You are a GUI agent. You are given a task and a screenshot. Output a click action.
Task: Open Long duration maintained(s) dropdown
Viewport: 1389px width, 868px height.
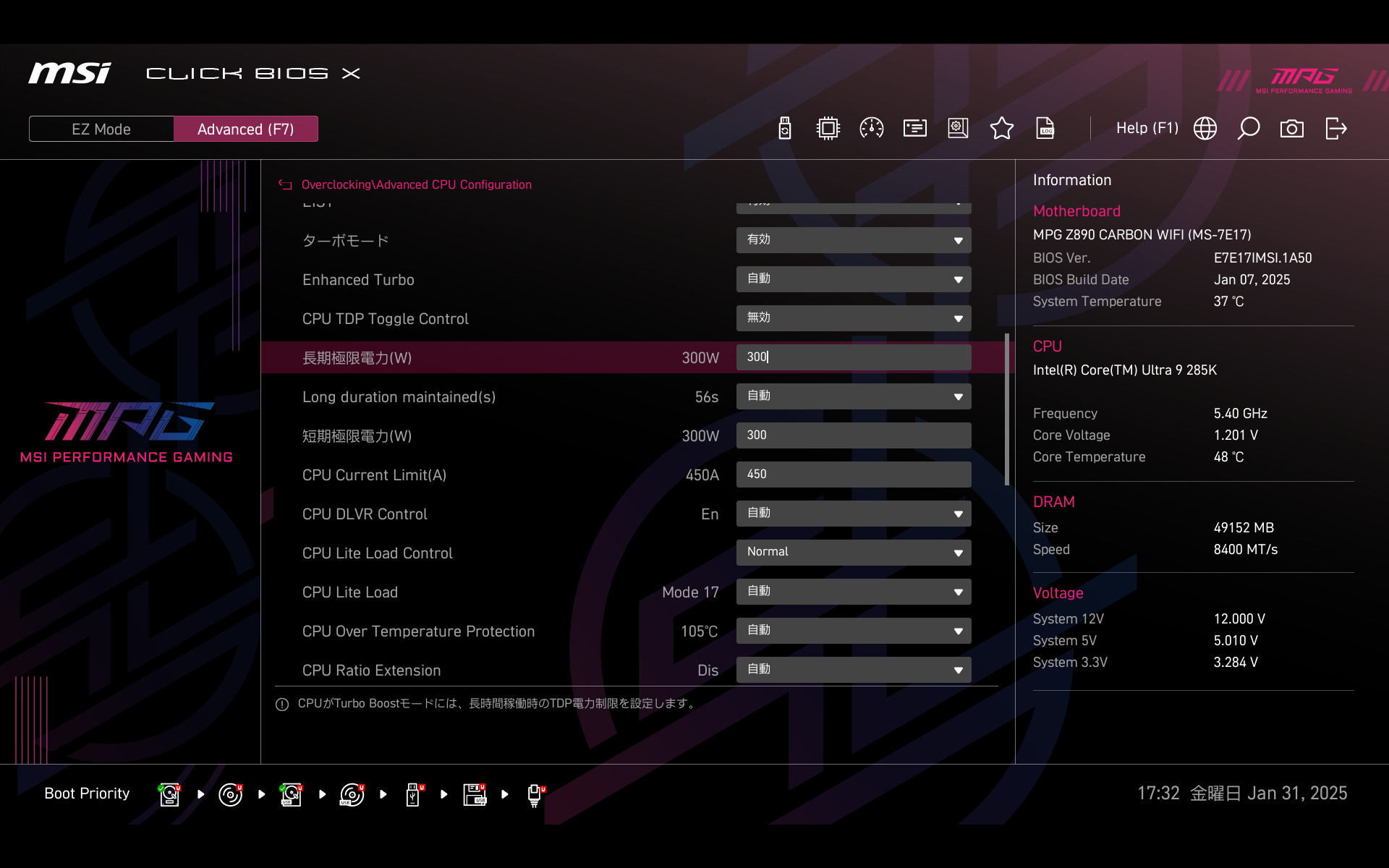pos(854,396)
